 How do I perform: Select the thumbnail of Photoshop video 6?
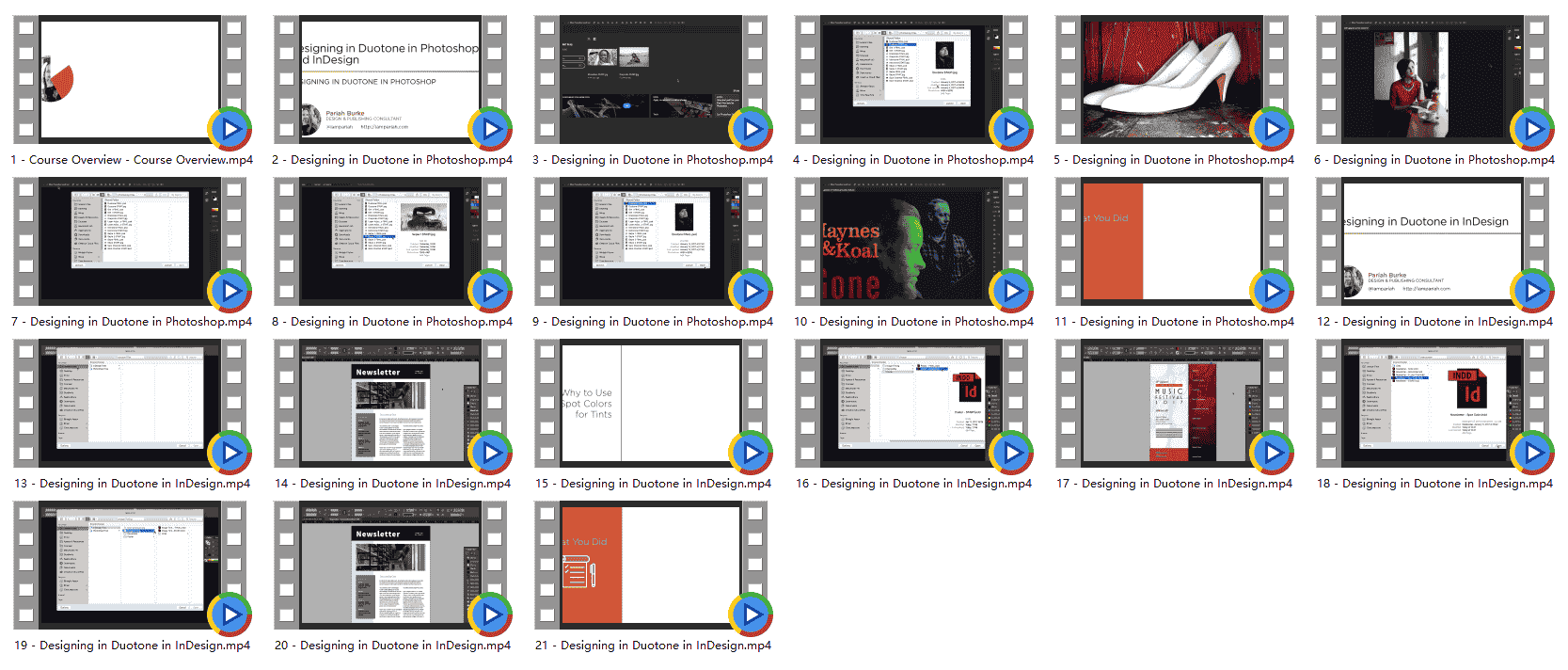[1433, 79]
